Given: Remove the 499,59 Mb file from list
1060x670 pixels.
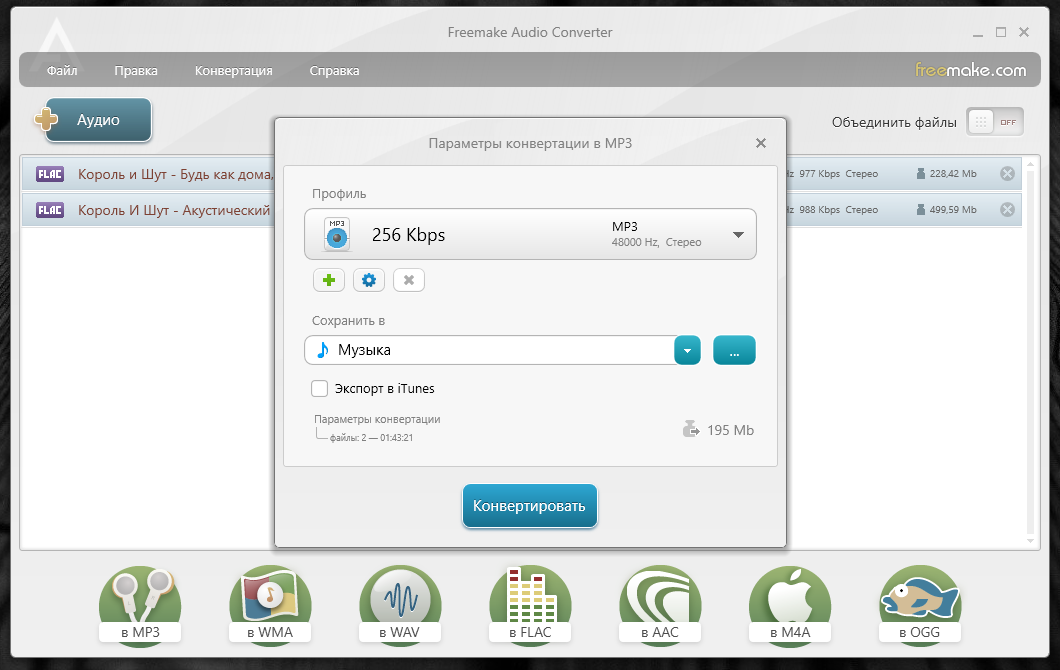Looking at the screenshot, I should tap(1007, 210).
